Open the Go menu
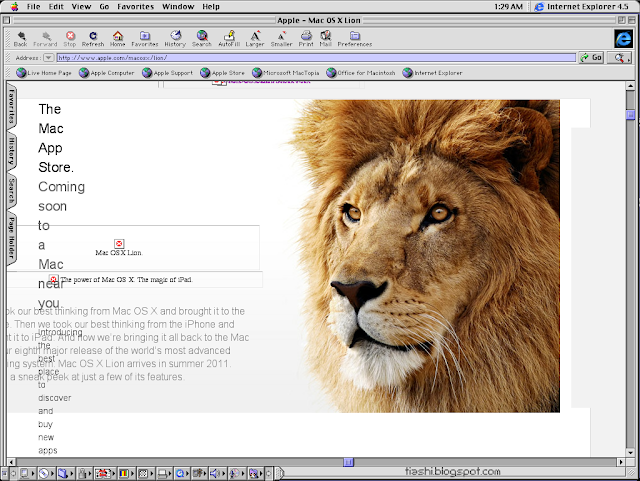Screen dimensions: 640x481 click(104, 7)
